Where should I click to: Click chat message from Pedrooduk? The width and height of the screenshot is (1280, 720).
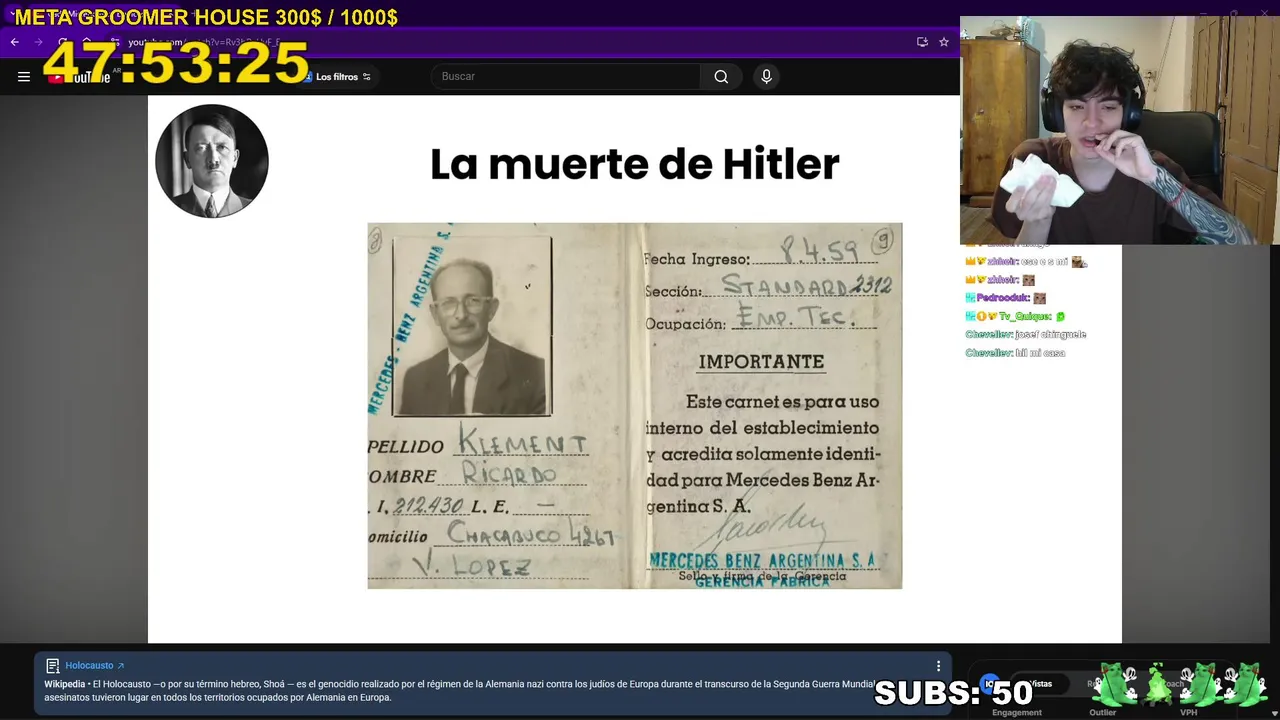tap(1006, 298)
